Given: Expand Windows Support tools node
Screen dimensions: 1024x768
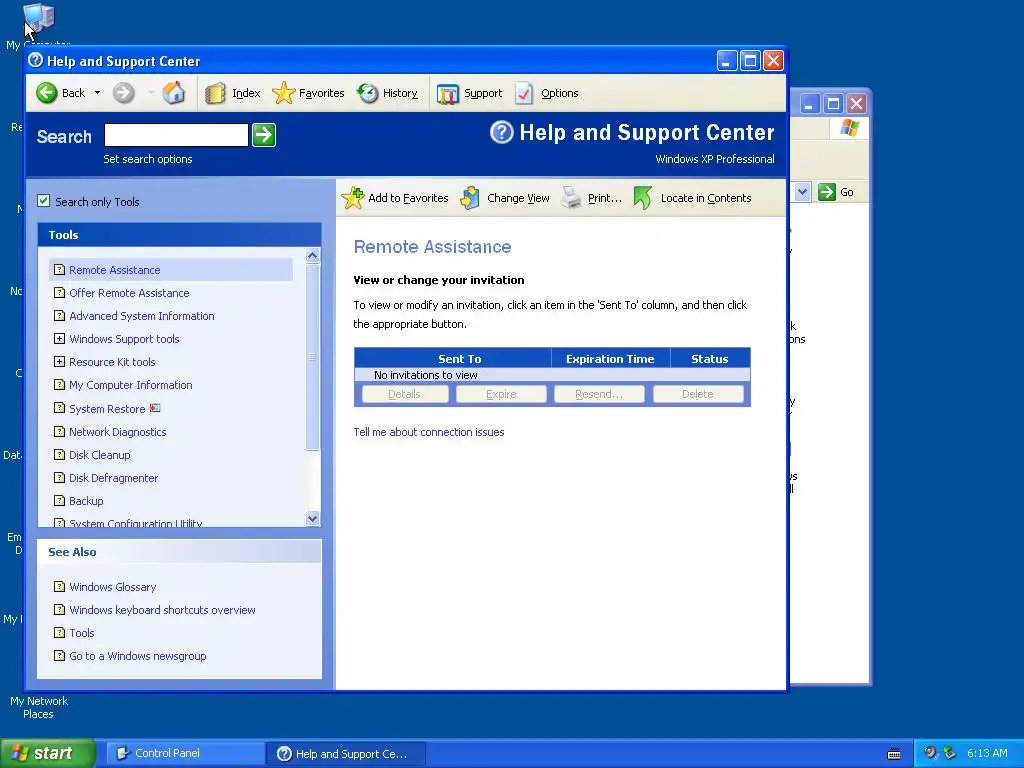Looking at the screenshot, I should 59,338.
